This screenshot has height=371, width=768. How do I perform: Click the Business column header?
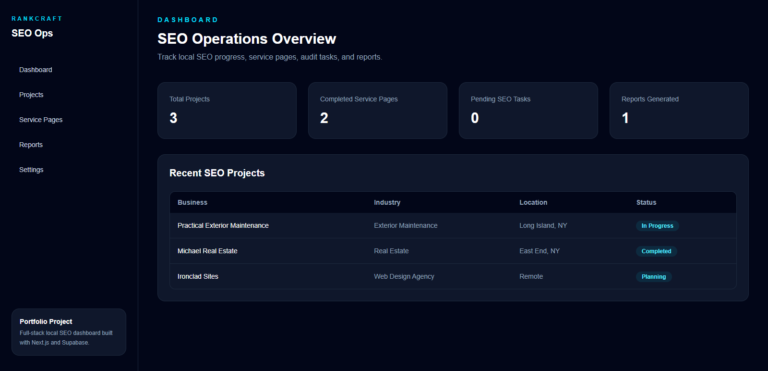tap(192, 202)
